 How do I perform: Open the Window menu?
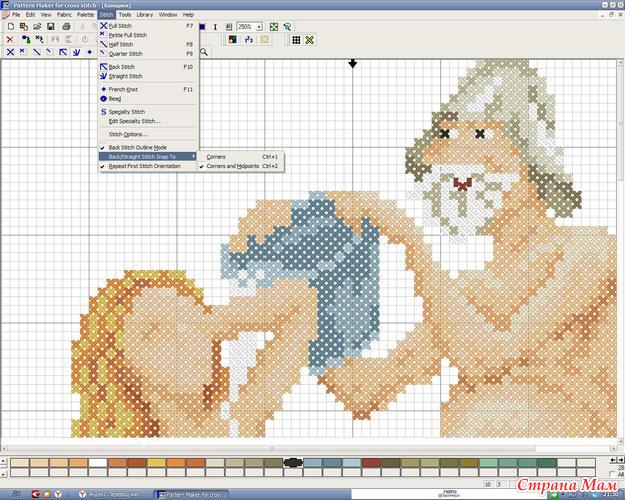tap(168, 15)
